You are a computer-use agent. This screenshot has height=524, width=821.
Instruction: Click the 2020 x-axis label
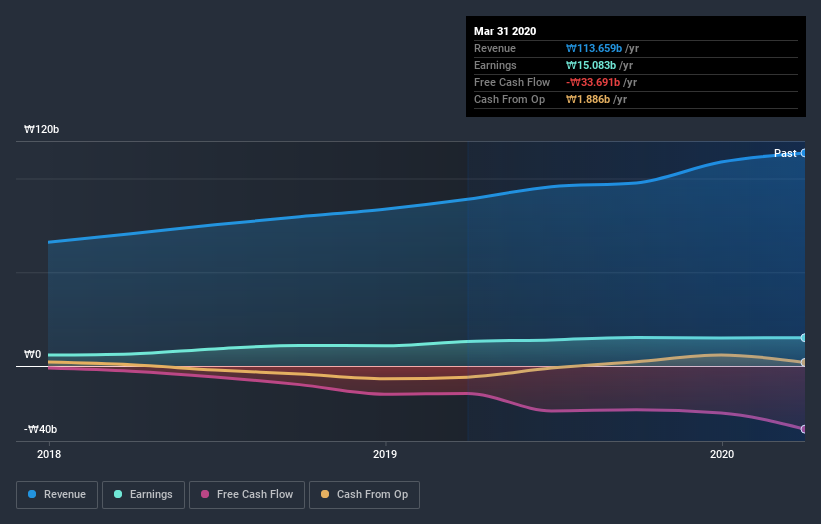click(722, 454)
